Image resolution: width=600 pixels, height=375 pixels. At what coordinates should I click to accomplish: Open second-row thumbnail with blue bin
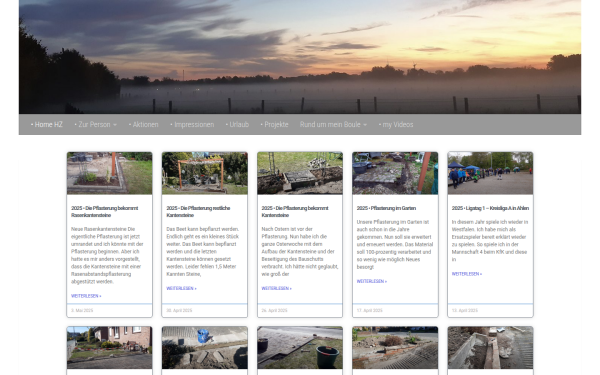[x=205, y=347]
